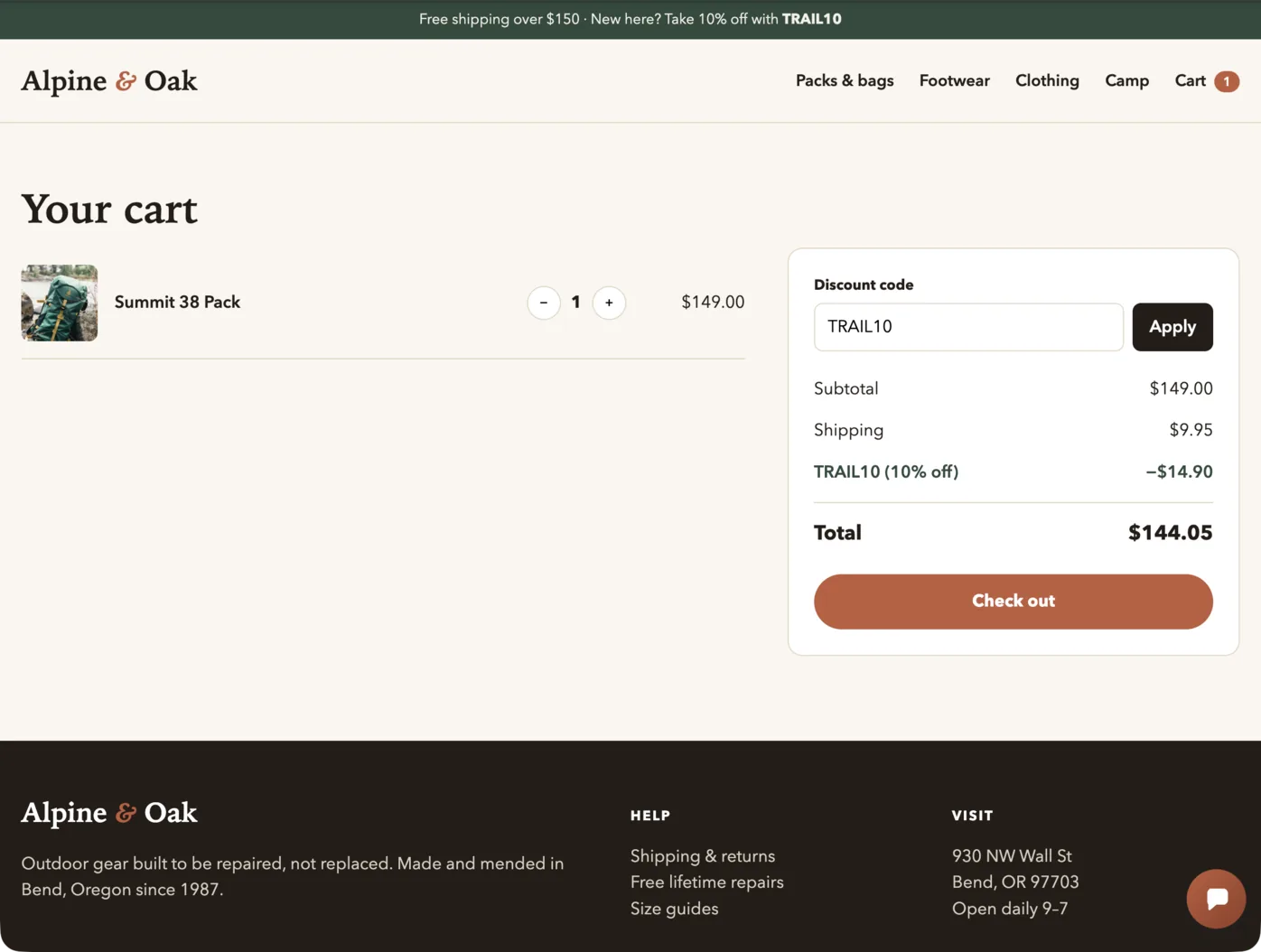Open Shipping & returns help link
The width and height of the screenshot is (1261, 952).
[703, 855]
